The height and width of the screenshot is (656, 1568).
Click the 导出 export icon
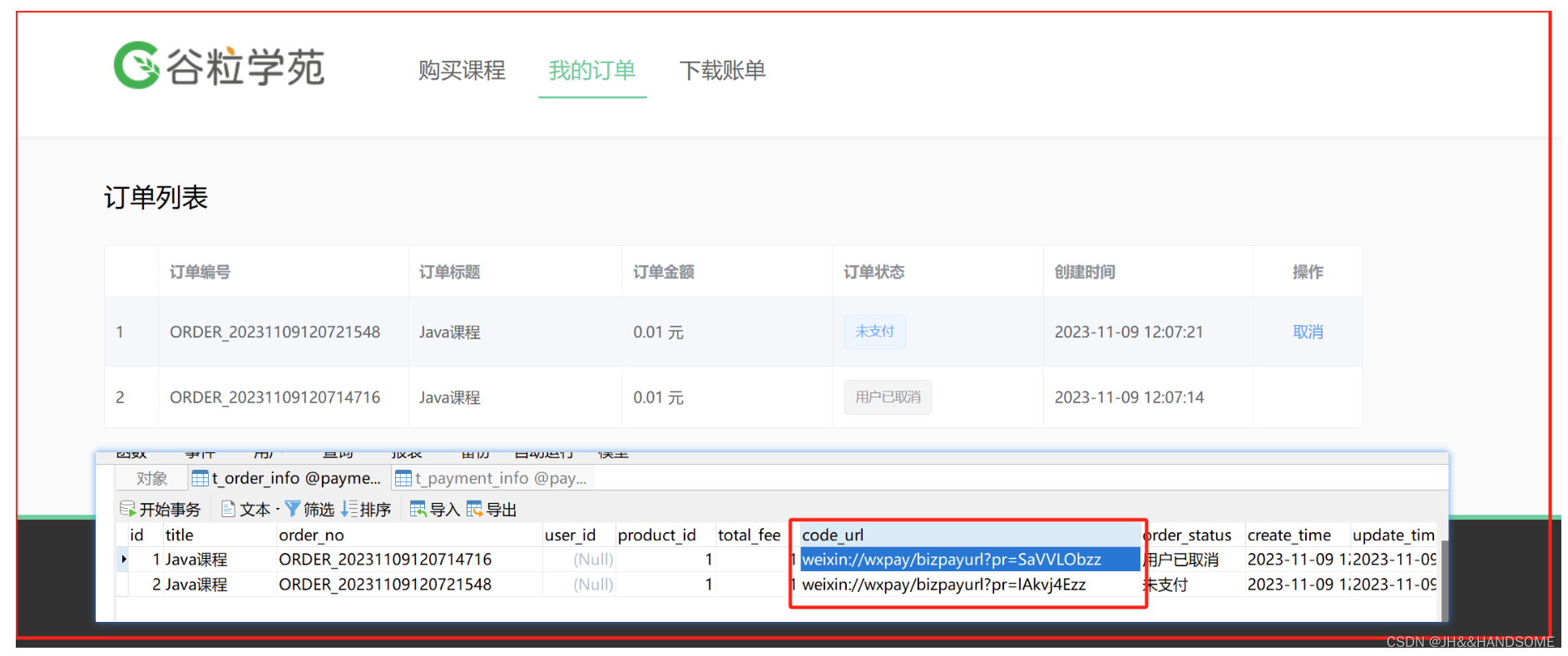pyautogui.click(x=475, y=509)
